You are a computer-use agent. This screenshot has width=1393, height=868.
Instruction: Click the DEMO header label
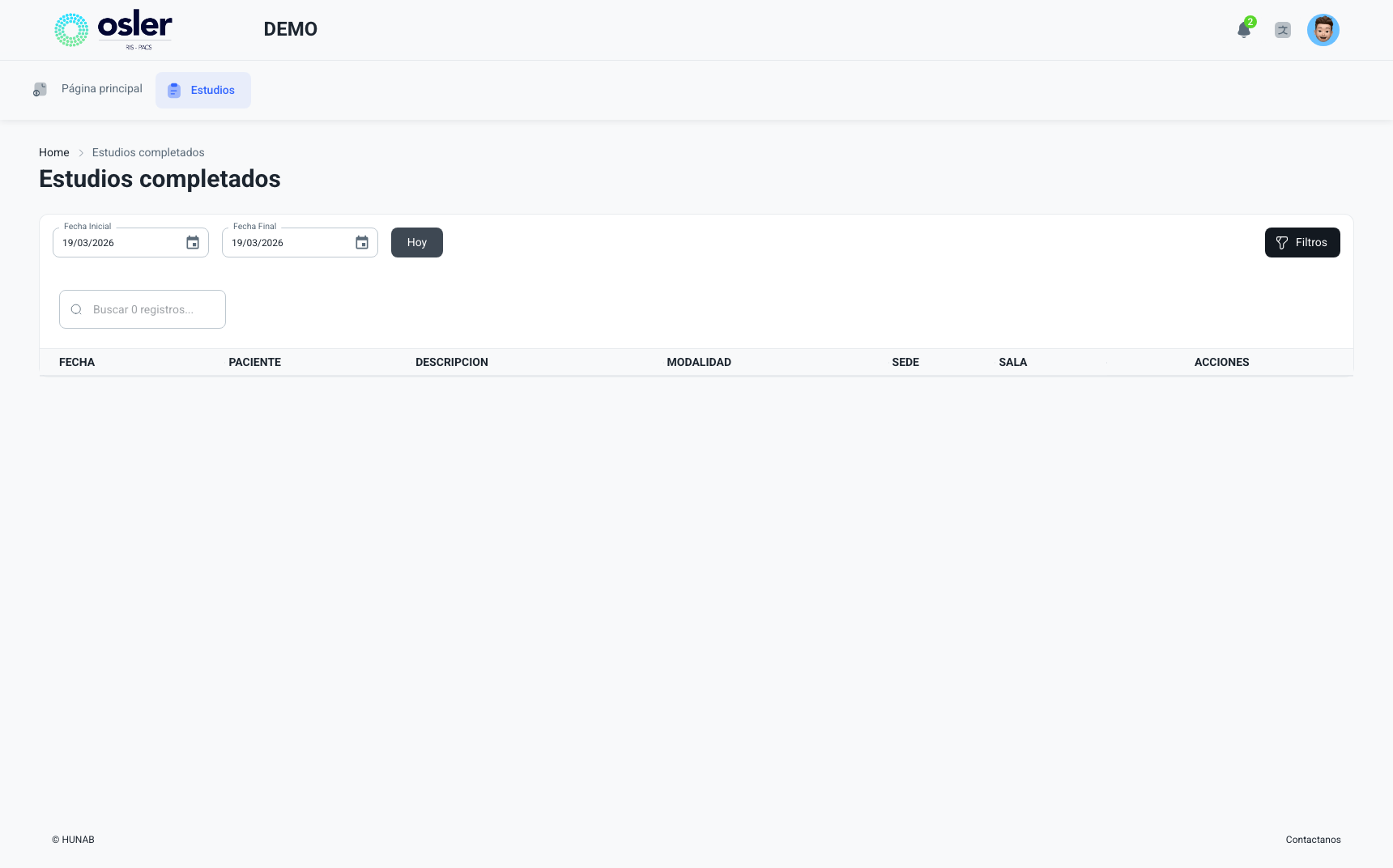point(291,29)
